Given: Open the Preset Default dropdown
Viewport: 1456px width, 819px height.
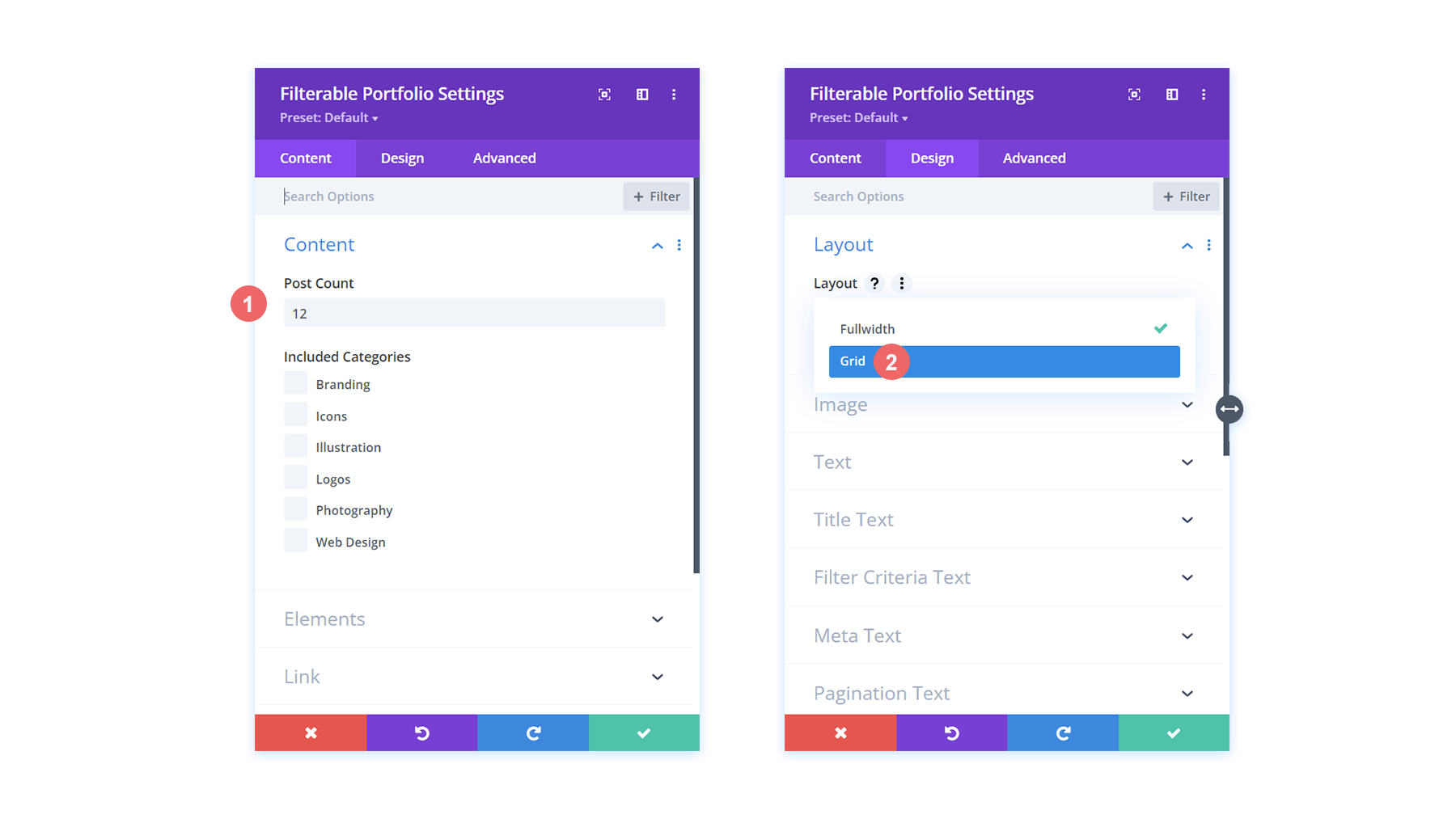Looking at the screenshot, I should pyautogui.click(x=328, y=117).
